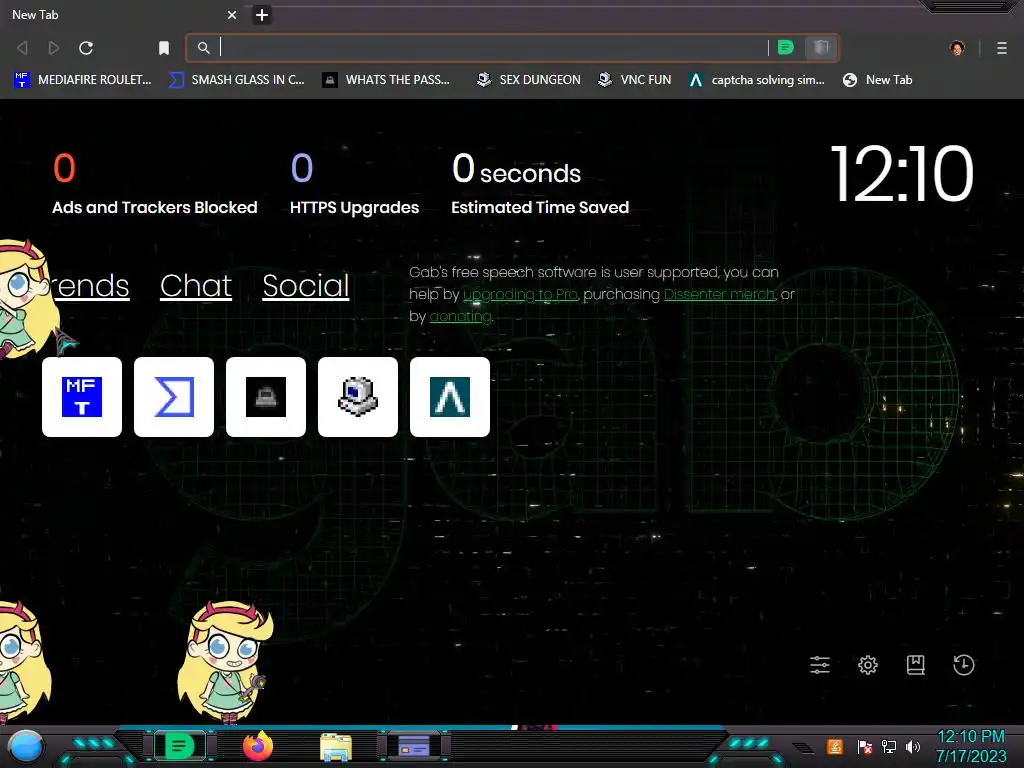Click the Ads and Trackers Blocked counter
The image size is (1024, 768).
tap(155, 184)
